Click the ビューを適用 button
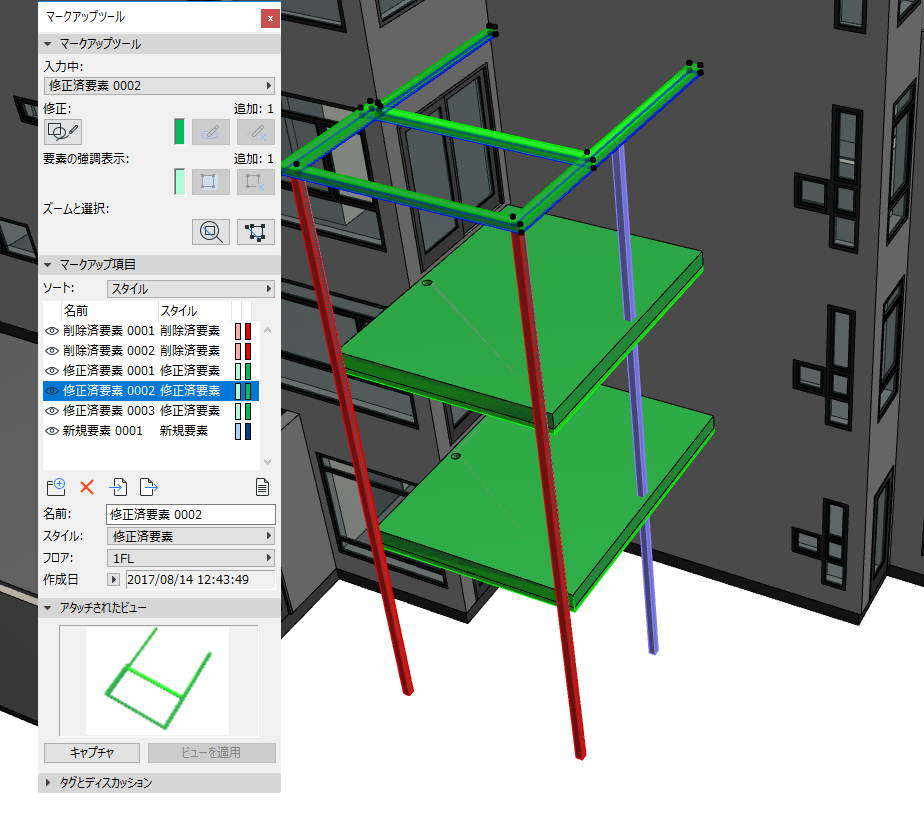 pos(212,752)
